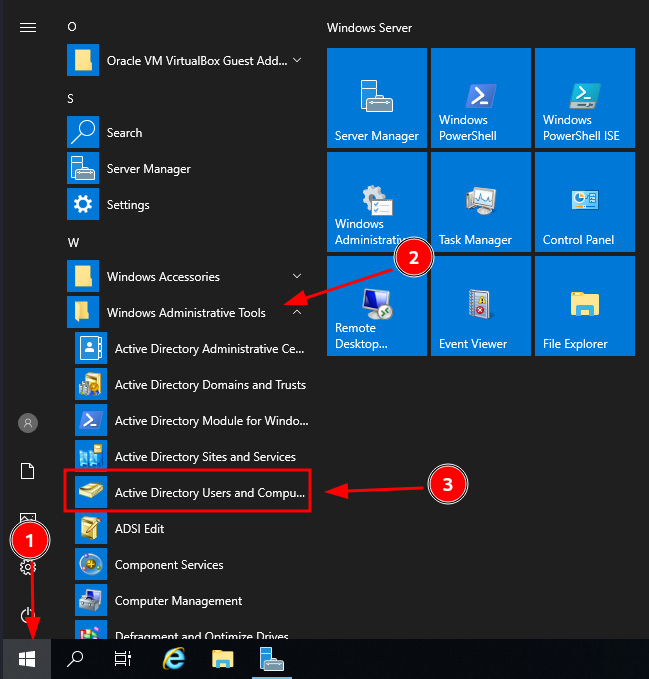Click the Settings gear icon in app list

[83, 204]
